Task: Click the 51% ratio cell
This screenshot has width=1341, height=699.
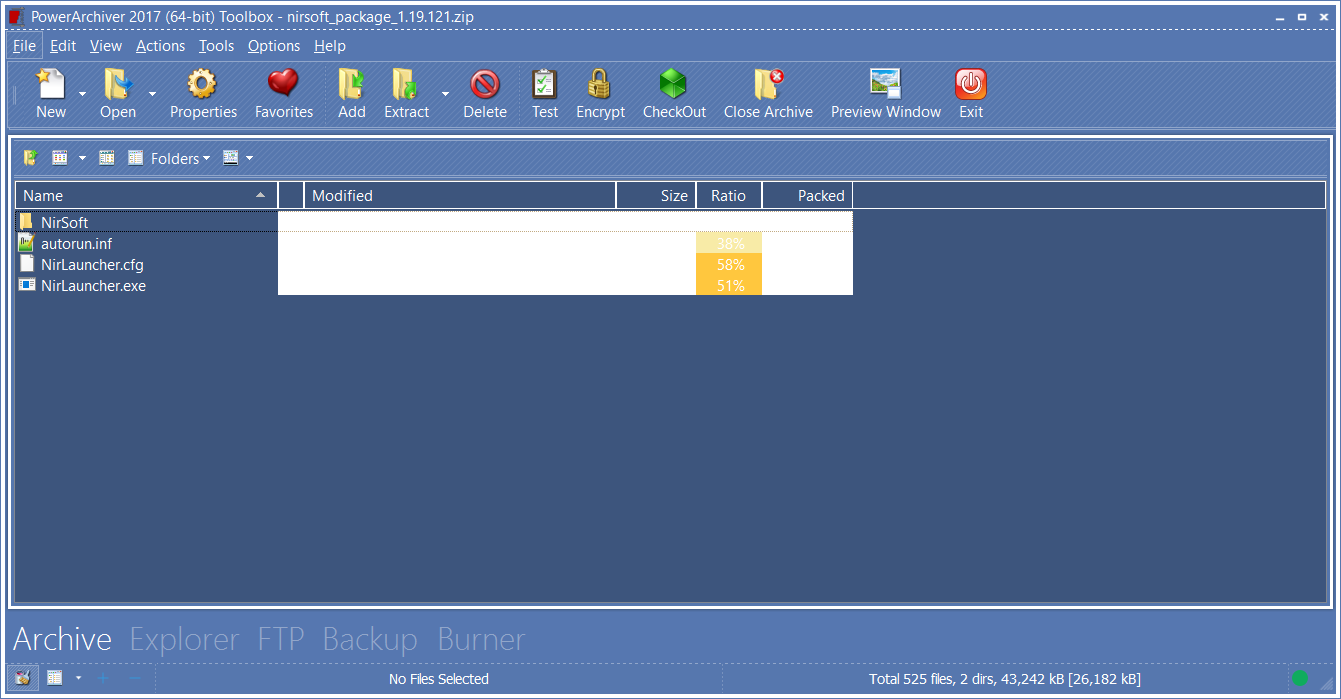Action: (729, 285)
